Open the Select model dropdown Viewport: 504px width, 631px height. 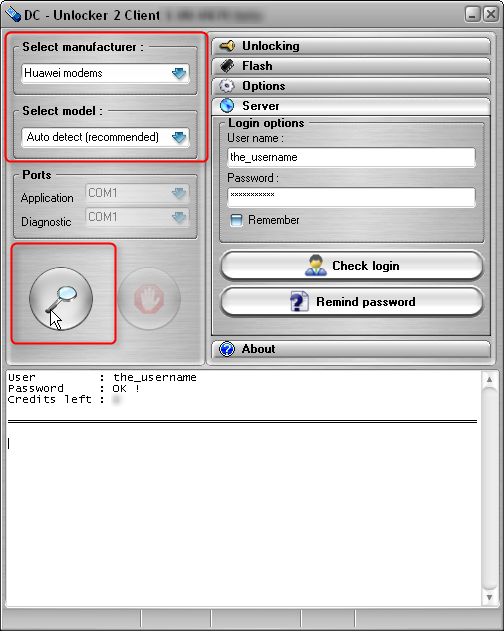[x=105, y=137]
